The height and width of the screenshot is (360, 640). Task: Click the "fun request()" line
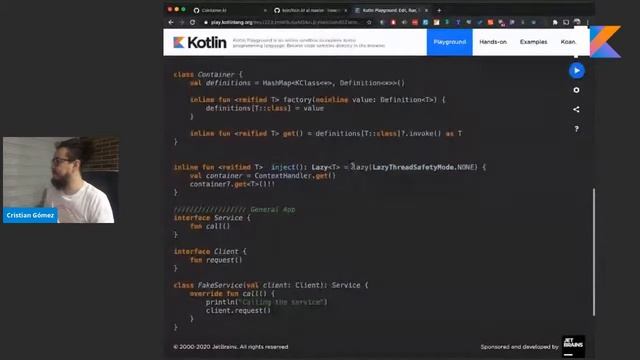[x=216, y=260]
